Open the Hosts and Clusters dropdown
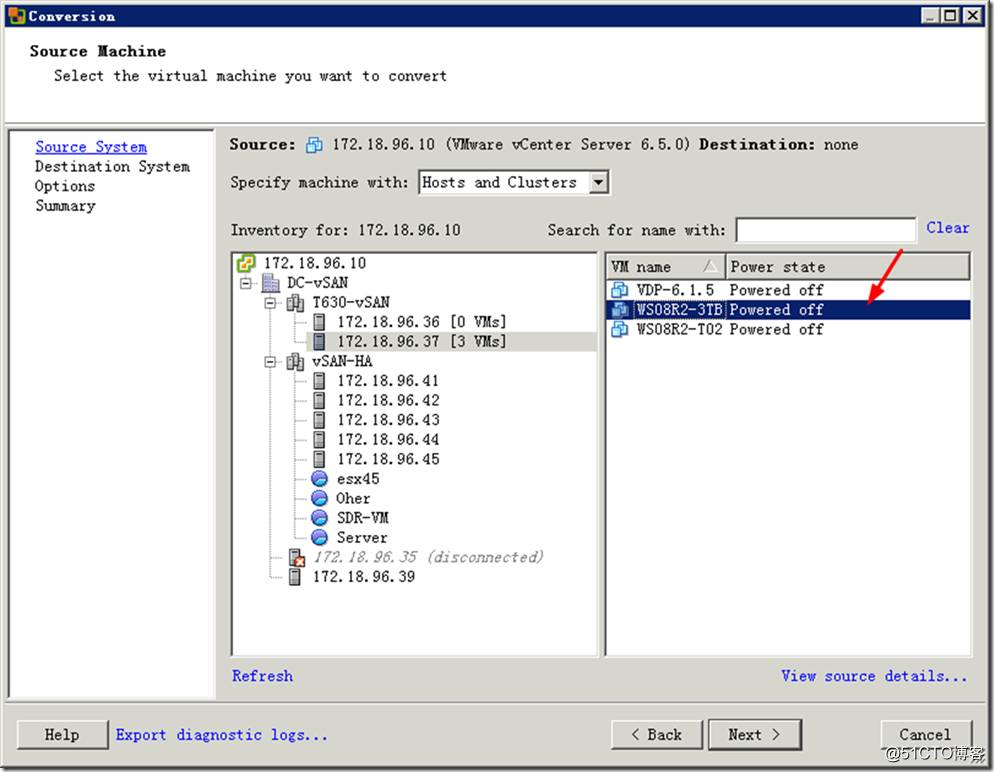Viewport: 994px width, 772px height. pos(598,182)
